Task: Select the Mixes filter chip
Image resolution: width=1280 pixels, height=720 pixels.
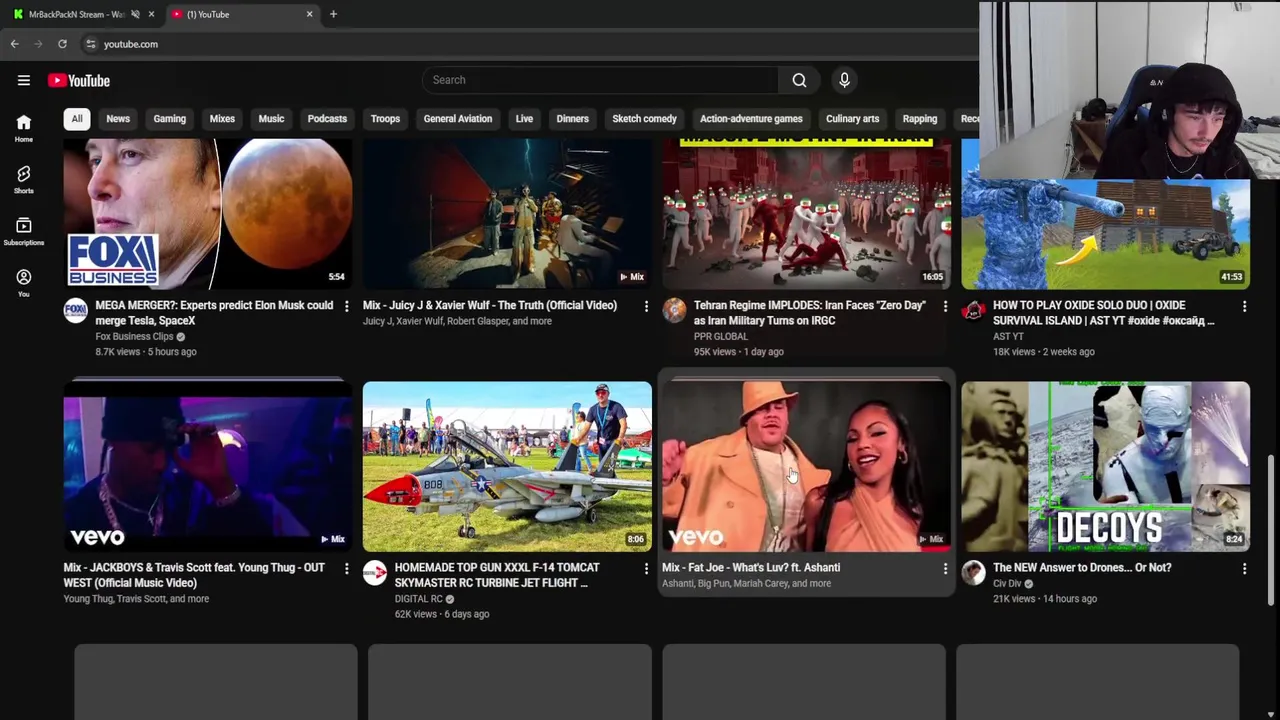Action: pos(222,119)
